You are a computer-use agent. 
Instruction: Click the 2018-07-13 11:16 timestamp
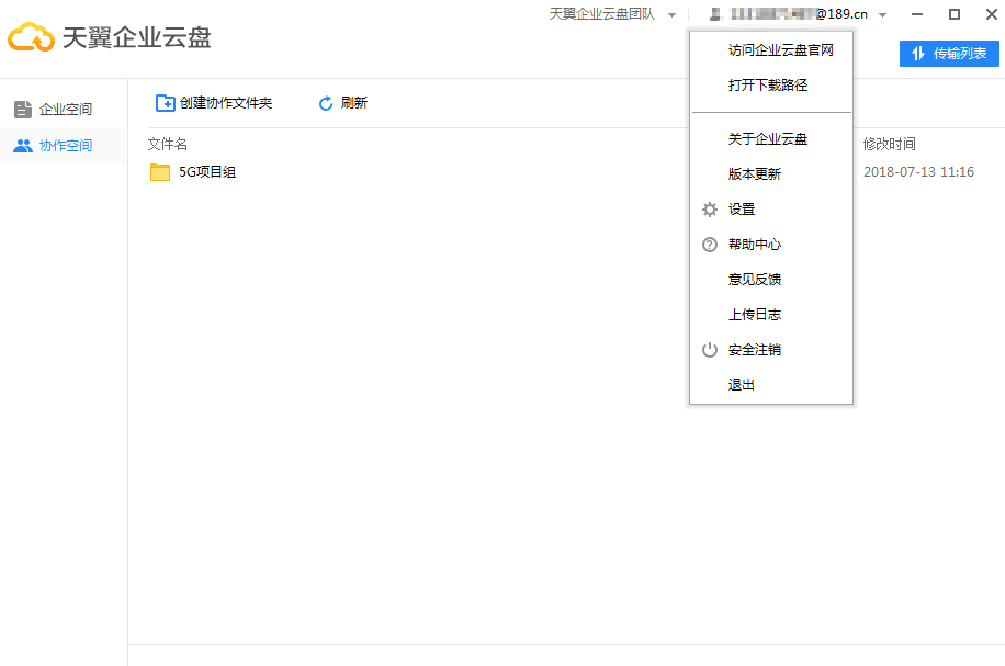pos(918,172)
